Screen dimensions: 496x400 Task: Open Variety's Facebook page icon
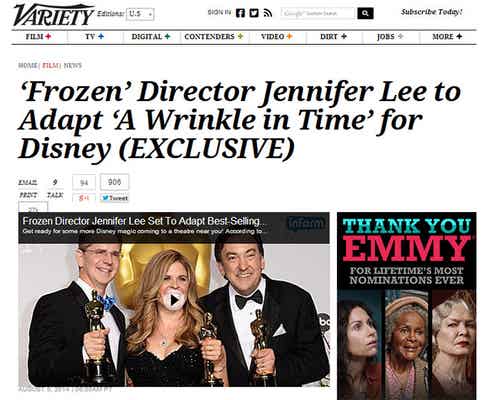[x=240, y=13]
